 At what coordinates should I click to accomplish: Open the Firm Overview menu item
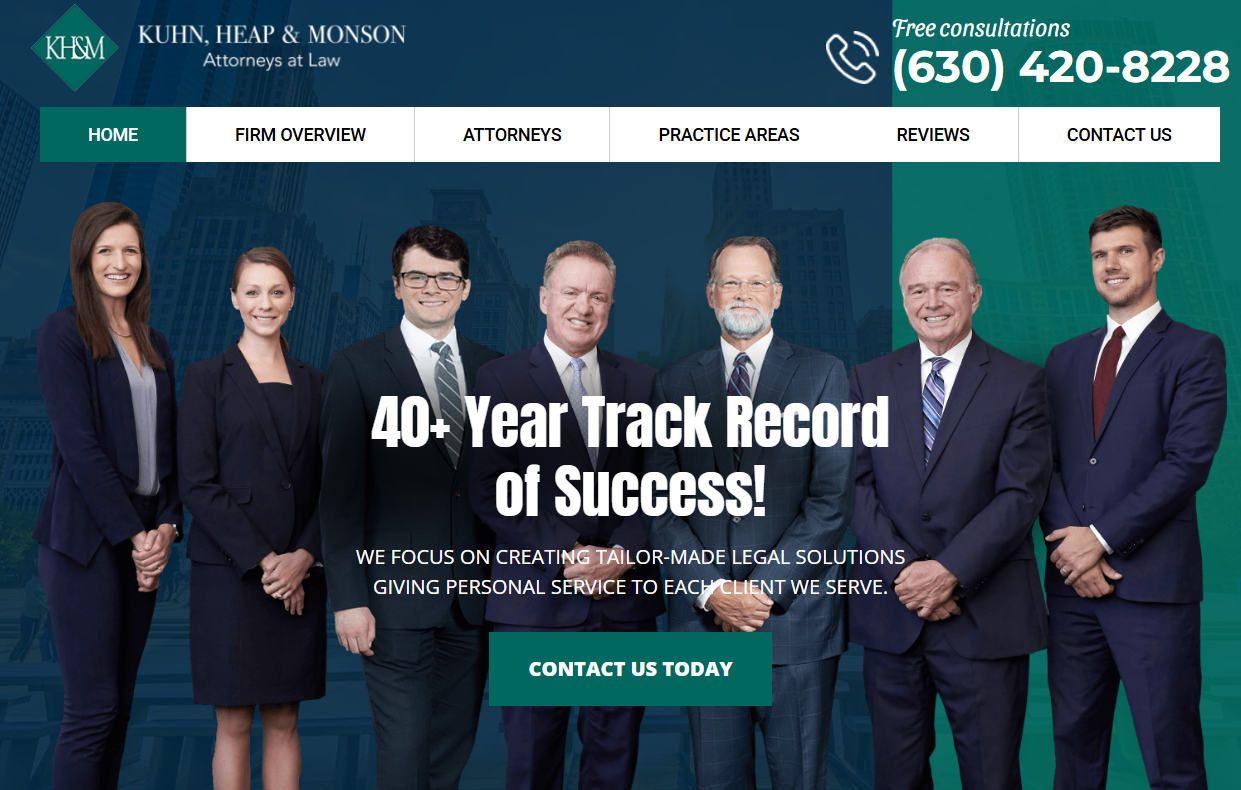tap(300, 134)
